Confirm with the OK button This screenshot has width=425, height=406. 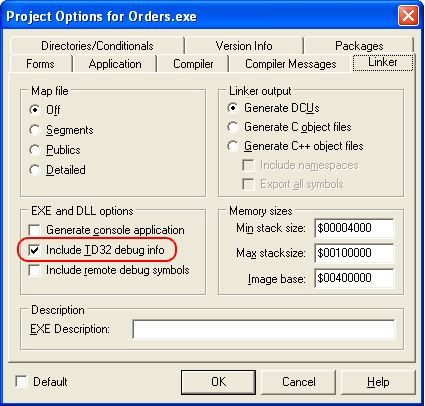pos(218,382)
